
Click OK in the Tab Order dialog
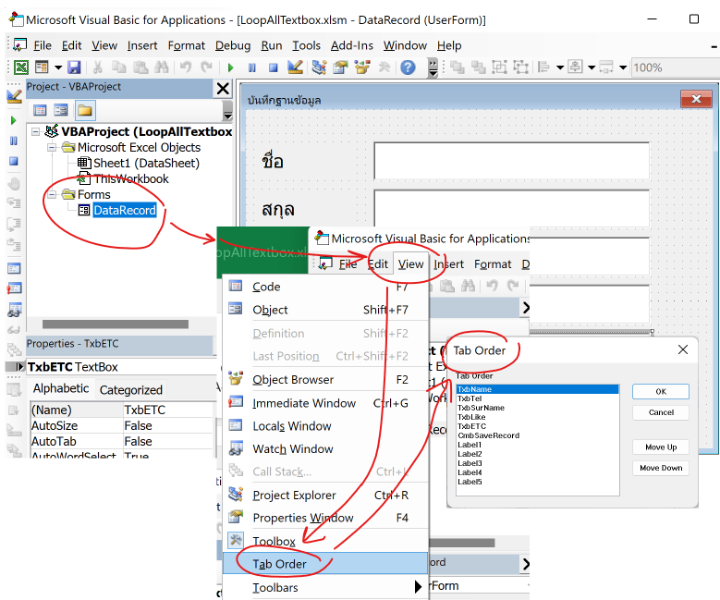660,392
